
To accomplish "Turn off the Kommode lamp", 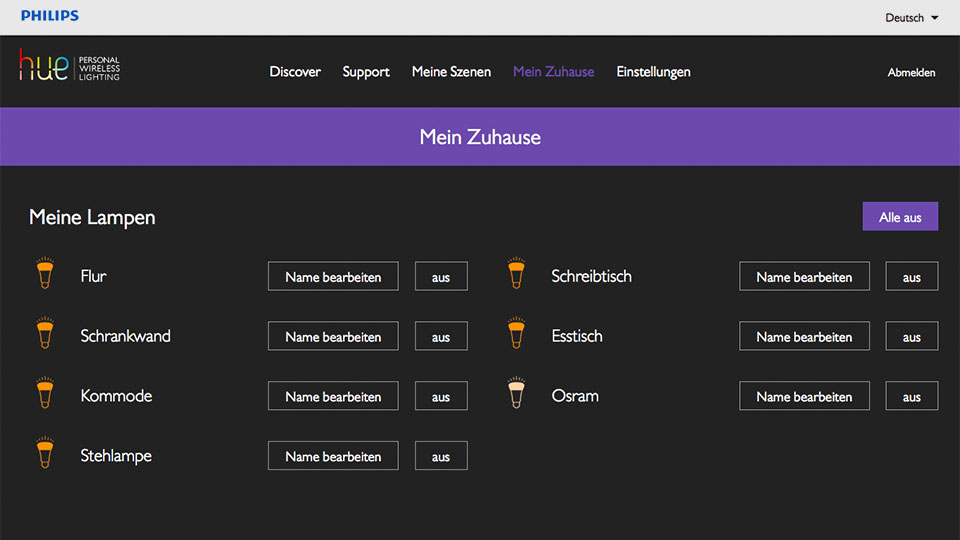I will pos(441,397).
